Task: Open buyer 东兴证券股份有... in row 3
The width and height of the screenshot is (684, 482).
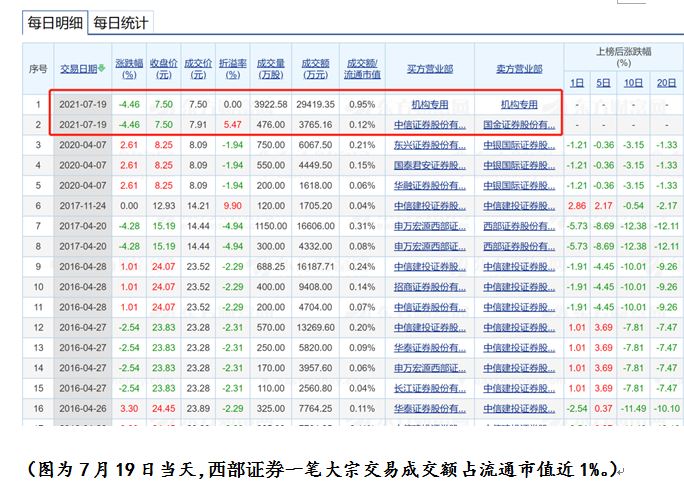Action: coord(430,145)
